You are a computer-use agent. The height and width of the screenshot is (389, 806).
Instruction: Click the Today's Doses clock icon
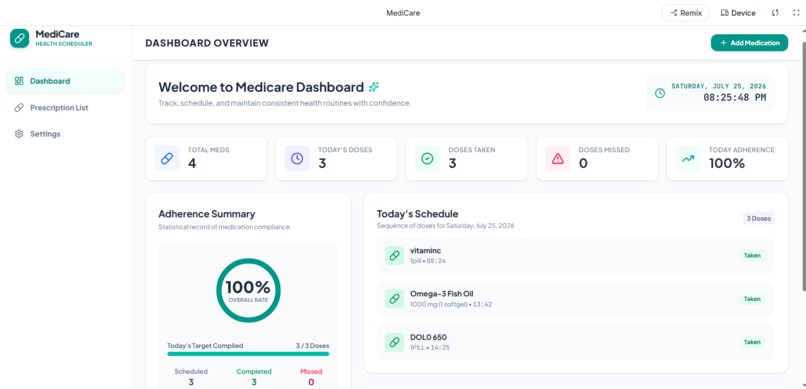(297, 159)
